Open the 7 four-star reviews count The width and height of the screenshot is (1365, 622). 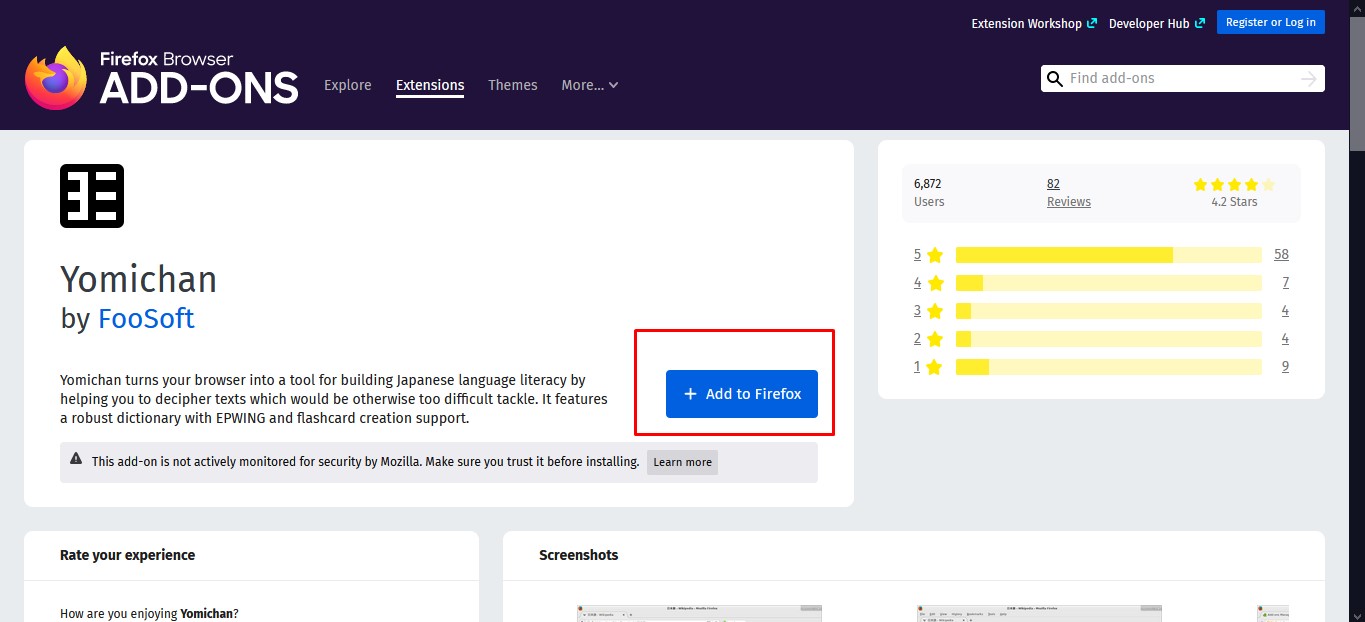click(x=1285, y=283)
